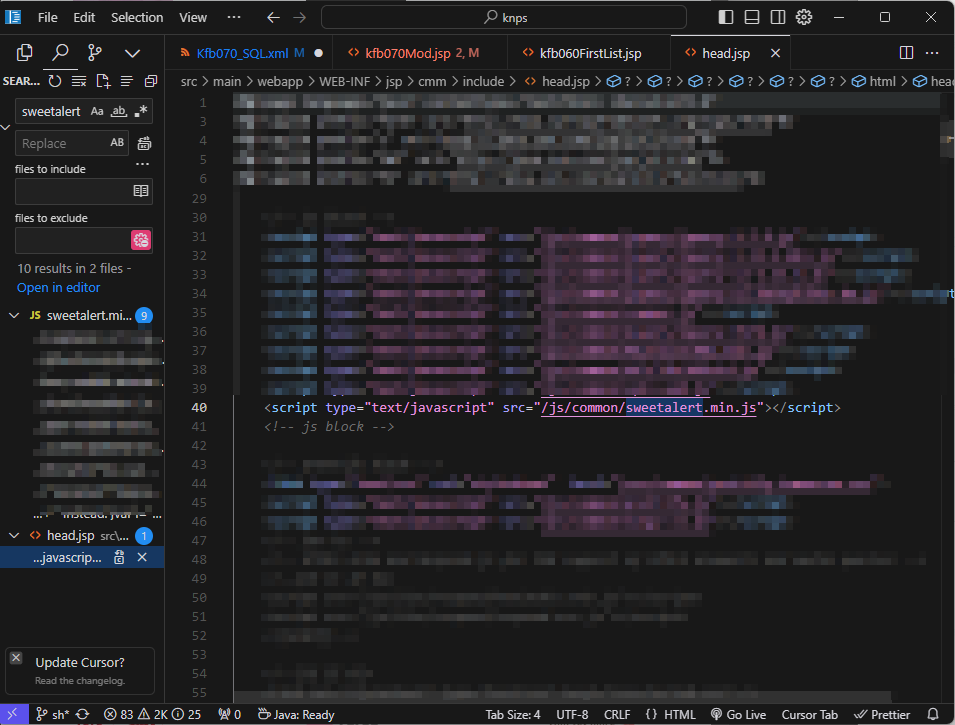Close the head.jsp tab

pyautogui.click(x=775, y=53)
